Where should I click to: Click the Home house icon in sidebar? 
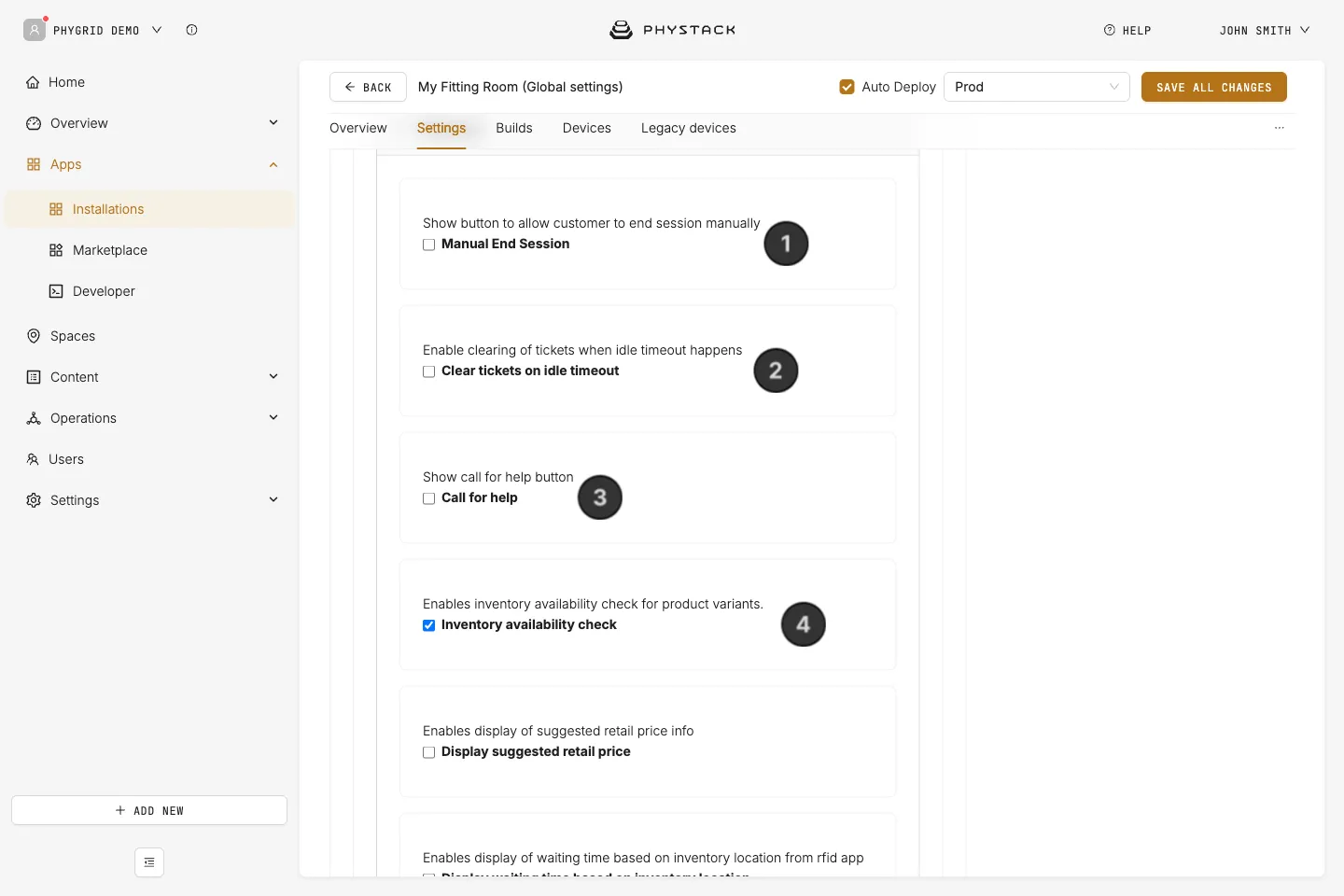[x=33, y=82]
